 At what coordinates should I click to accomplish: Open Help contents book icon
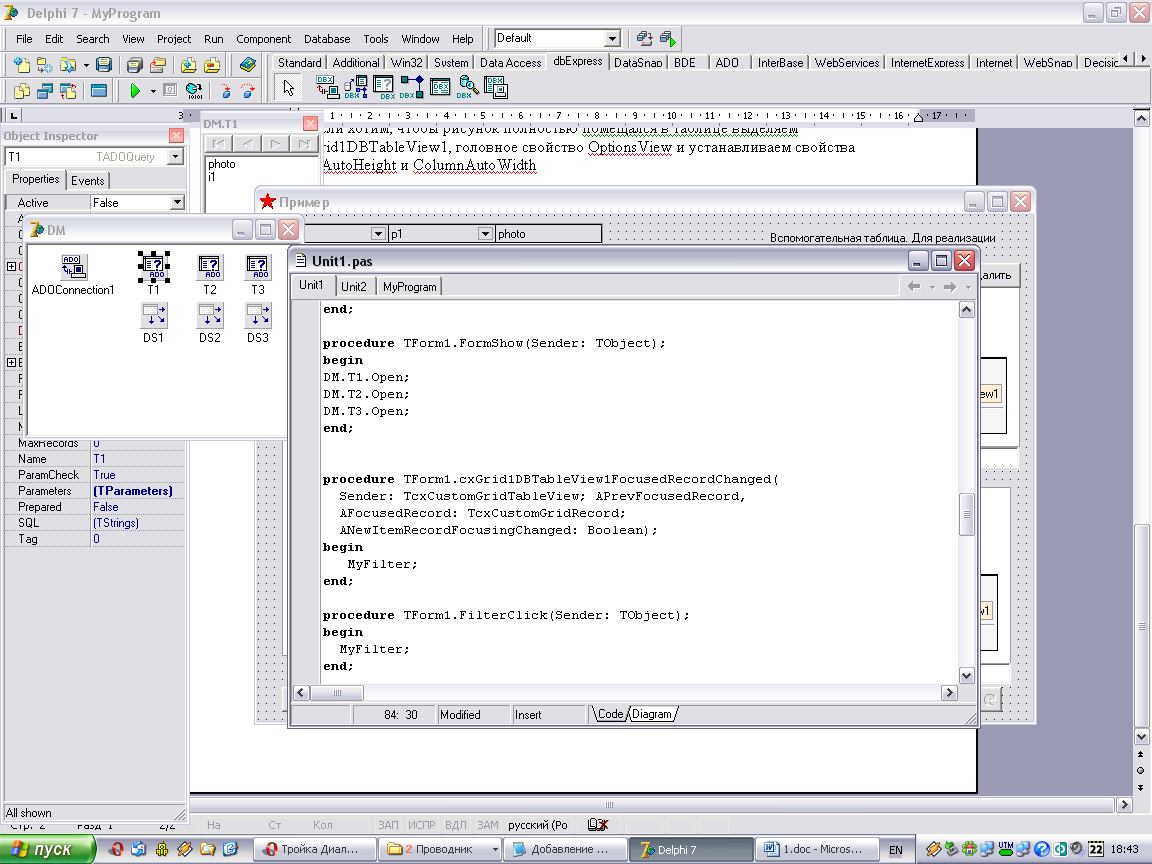[x=248, y=65]
